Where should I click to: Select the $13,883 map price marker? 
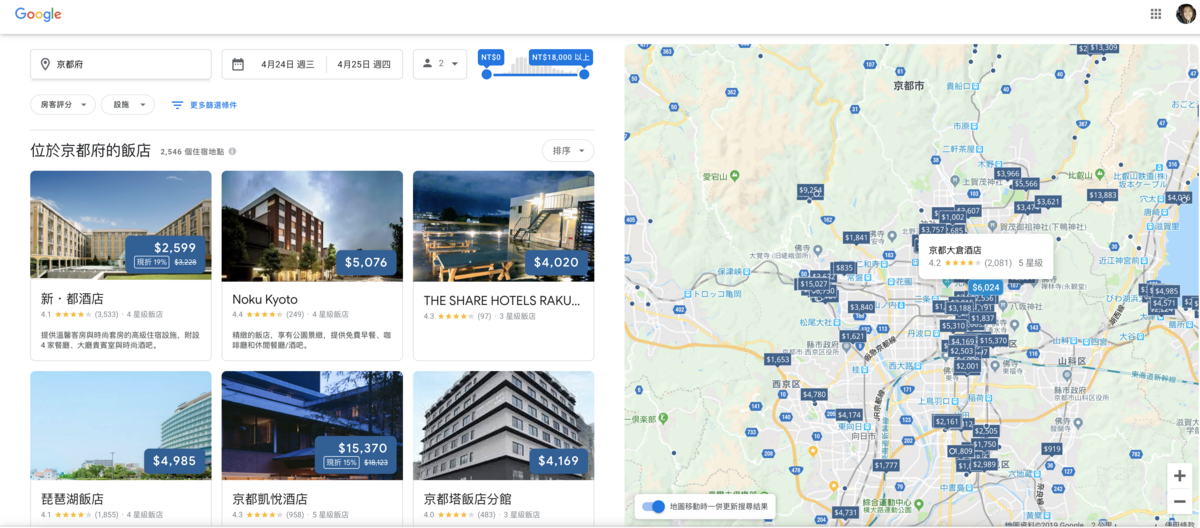click(1102, 195)
